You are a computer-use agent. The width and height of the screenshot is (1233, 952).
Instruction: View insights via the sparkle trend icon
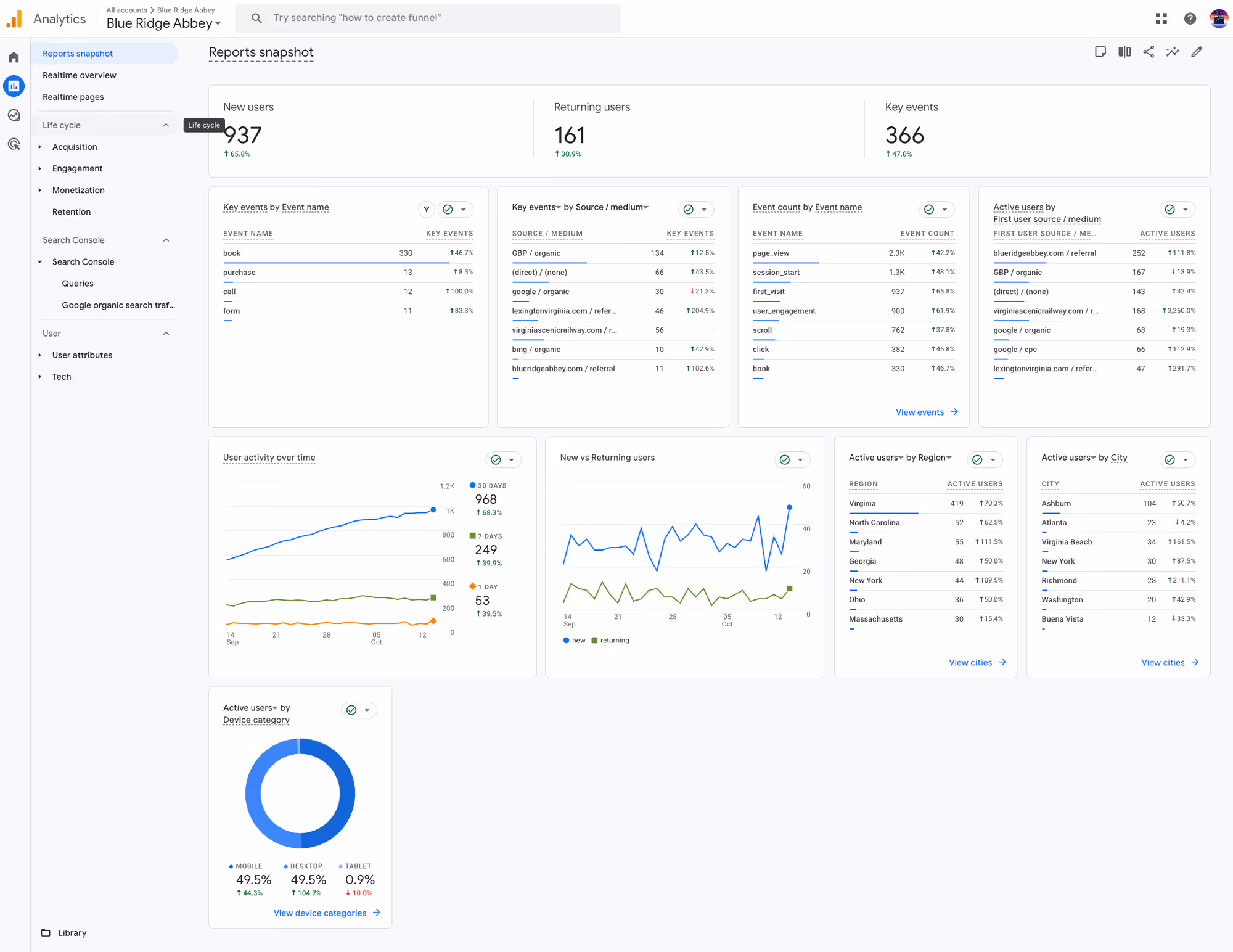click(1172, 52)
